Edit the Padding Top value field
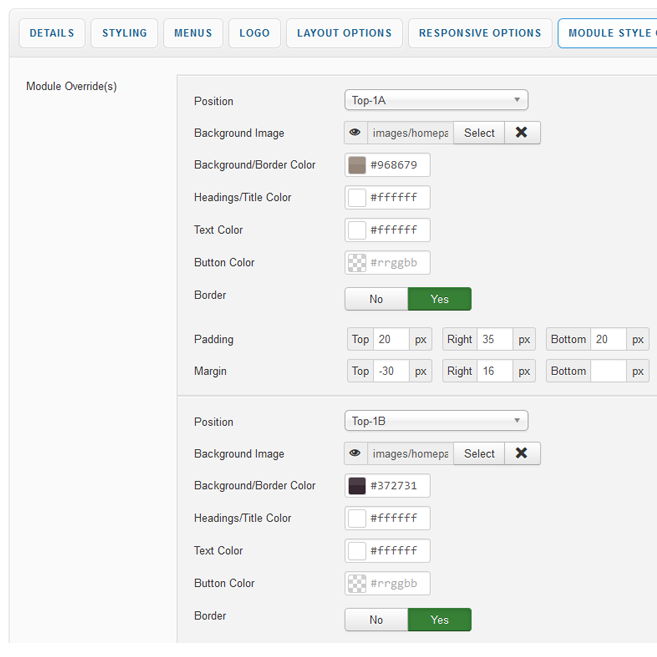 click(391, 339)
